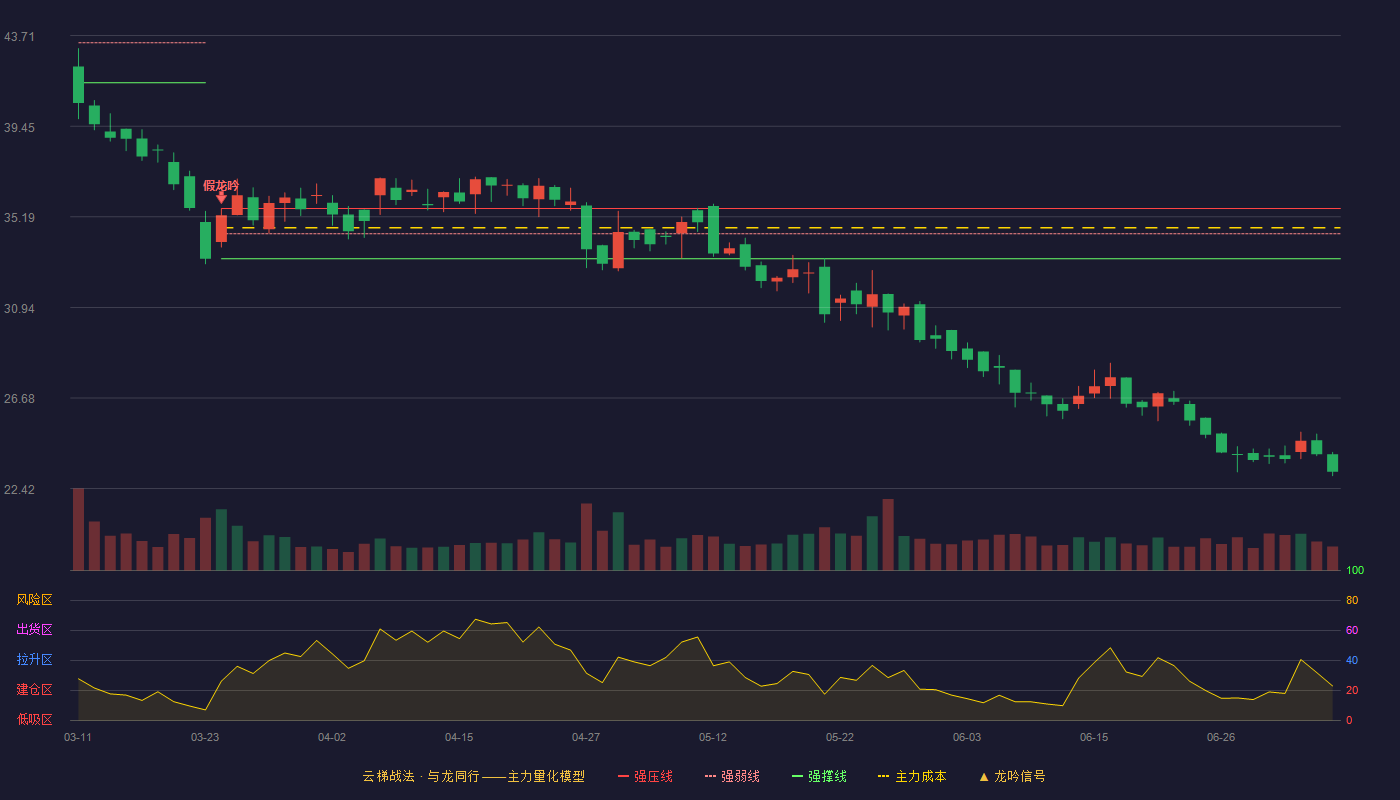Click the 26.68 price axis label
The image size is (1400, 800).
point(19,399)
